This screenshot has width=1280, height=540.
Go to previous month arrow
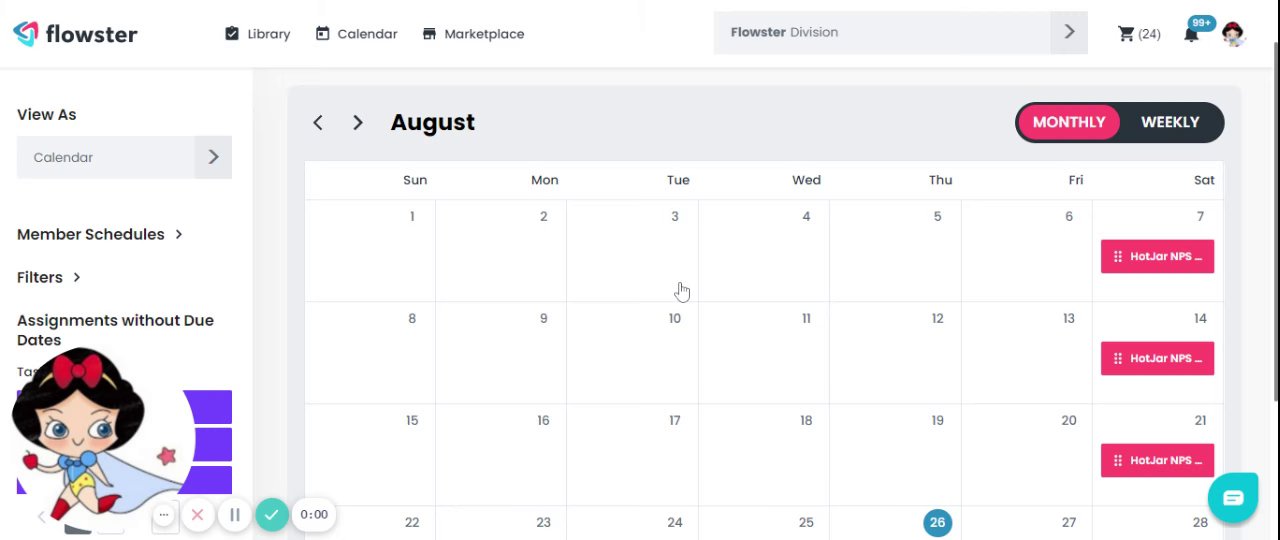coord(318,123)
